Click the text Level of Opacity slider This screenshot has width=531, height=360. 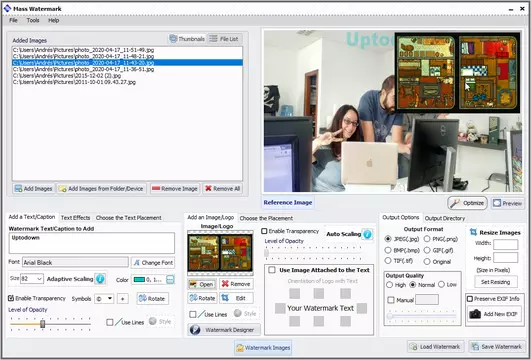pyautogui.click(x=50, y=324)
